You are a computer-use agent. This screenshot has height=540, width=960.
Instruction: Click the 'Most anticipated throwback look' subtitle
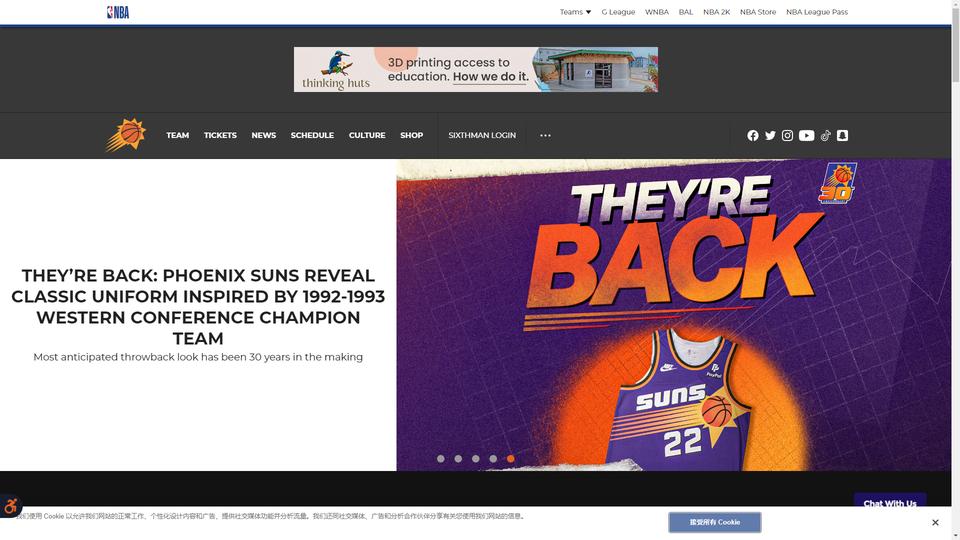tap(198, 357)
